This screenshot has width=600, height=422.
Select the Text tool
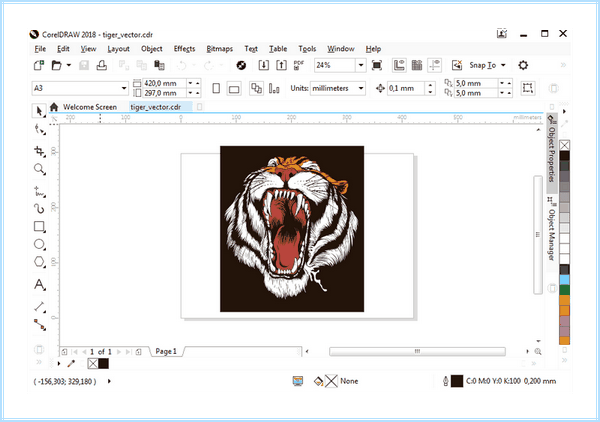39,285
